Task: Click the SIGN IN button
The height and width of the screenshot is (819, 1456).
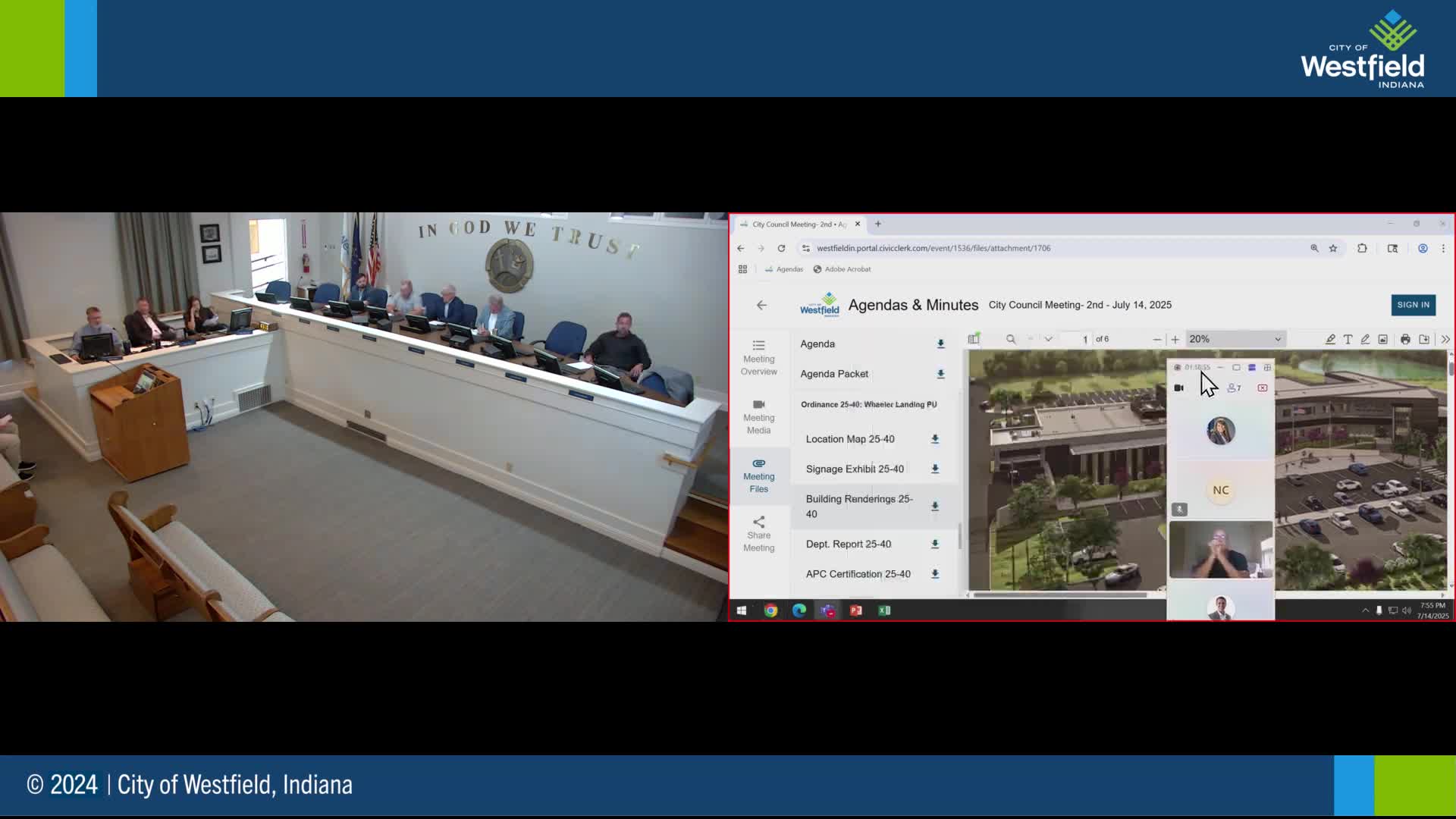Action: pyautogui.click(x=1413, y=305)
